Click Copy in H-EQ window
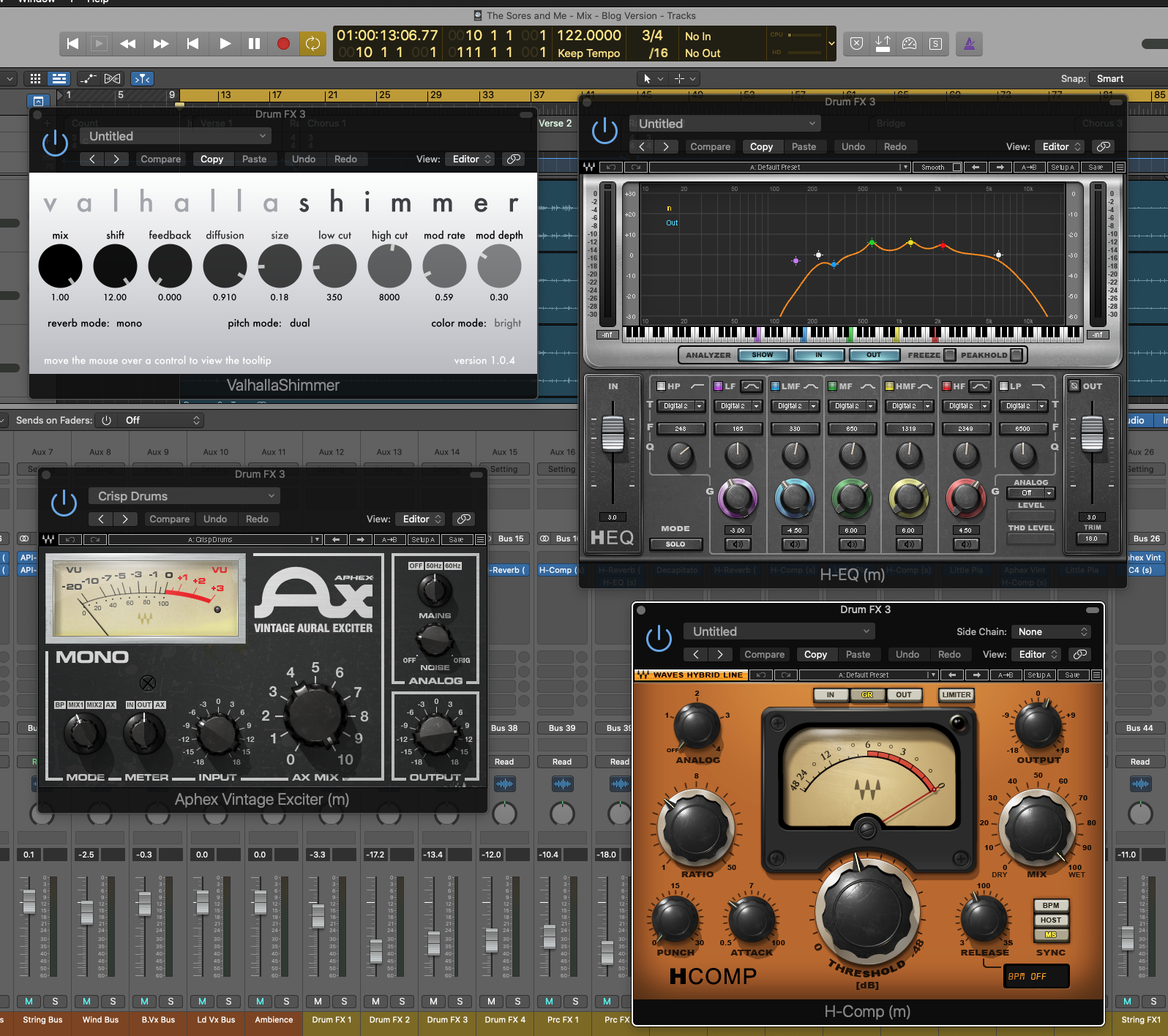Image resolution: width=1168 pixels, height=1036 pixels. click(761, 146)
